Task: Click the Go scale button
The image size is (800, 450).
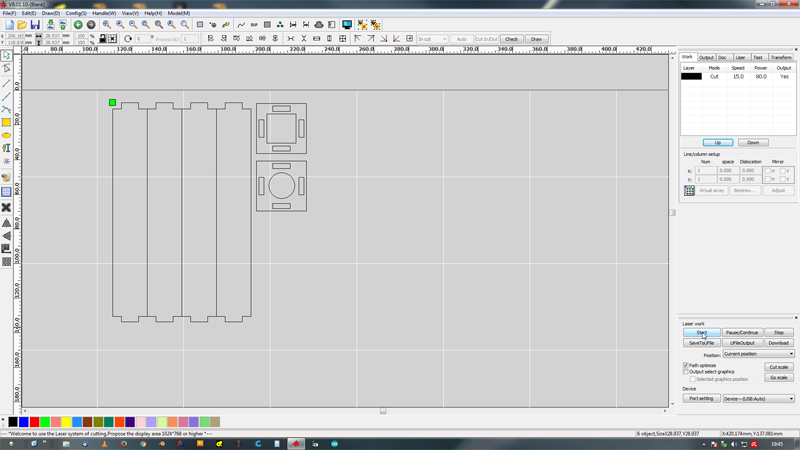Action: tap(779, 378)
